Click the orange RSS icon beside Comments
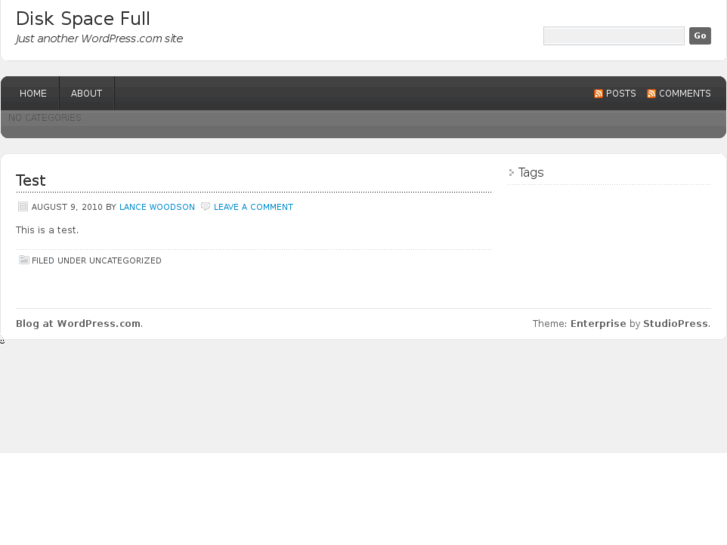The height and width of the screenshot is (545, 727). 651,94
